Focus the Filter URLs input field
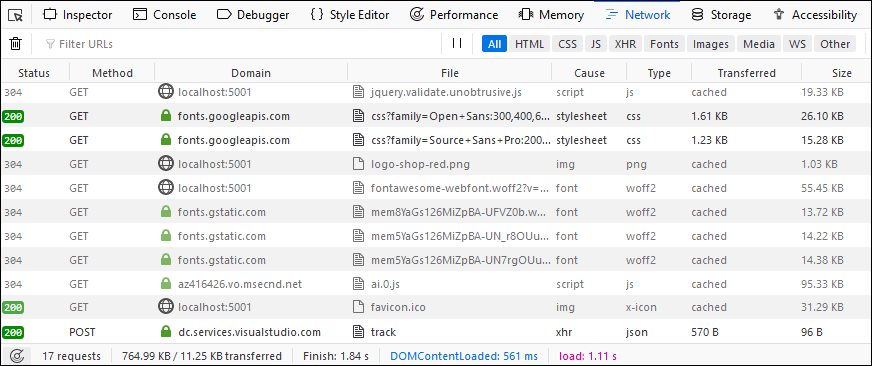Screen dimensions: 872x366 [239, 43]
